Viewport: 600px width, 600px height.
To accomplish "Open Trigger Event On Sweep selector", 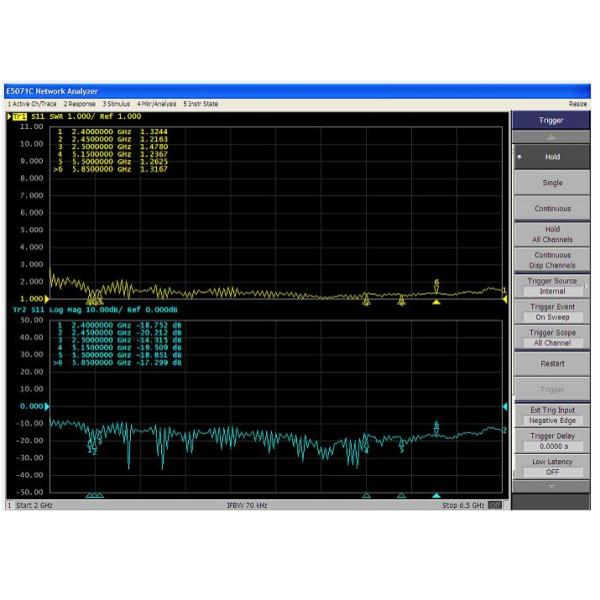I will click(552, 312).
